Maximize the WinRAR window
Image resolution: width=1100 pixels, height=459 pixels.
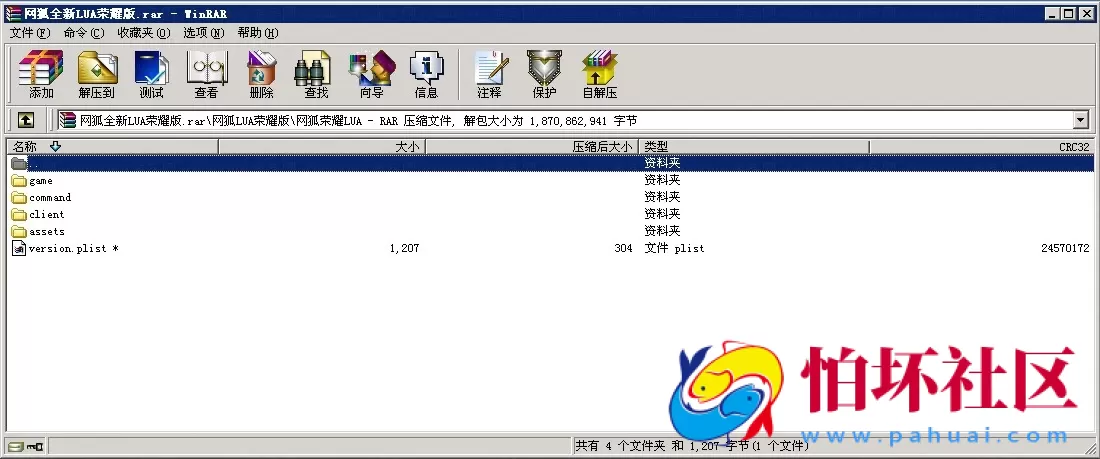[1068, 13]
